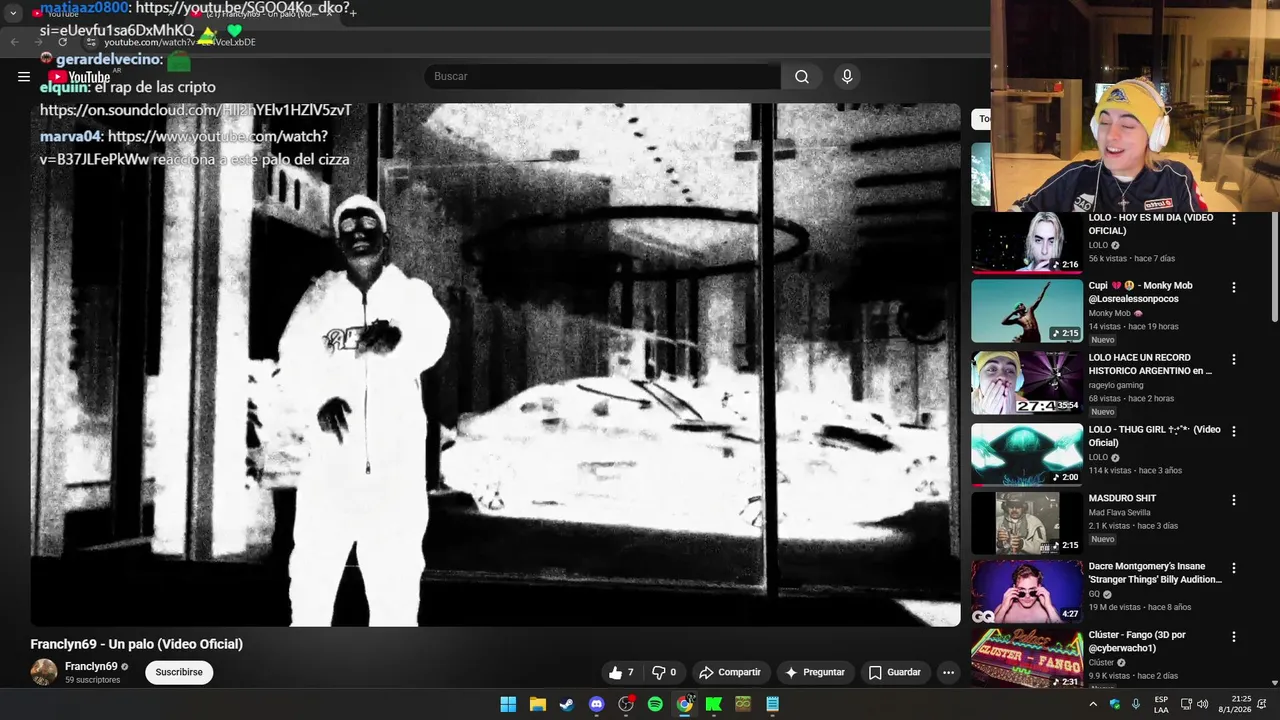Click the webcam overlay of the streamer
The image size is (1280, 720).
tap(1135, 106)
